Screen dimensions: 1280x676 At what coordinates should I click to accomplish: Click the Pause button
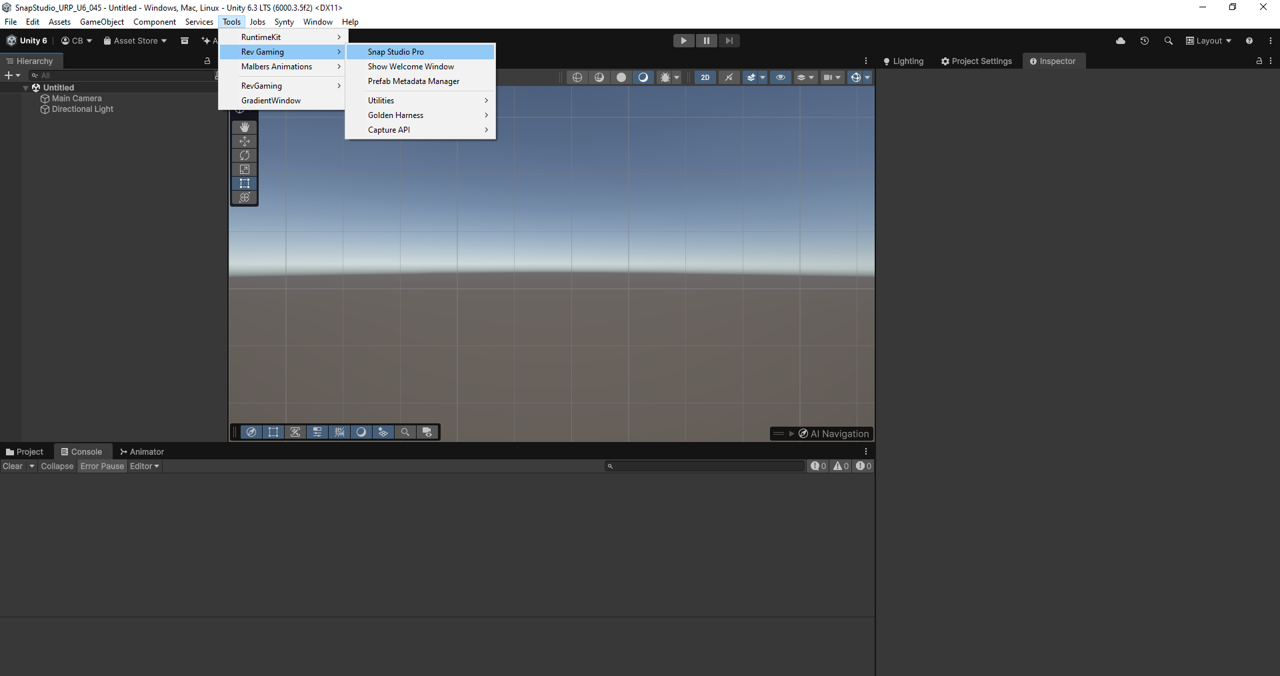[x=706, y=41]
